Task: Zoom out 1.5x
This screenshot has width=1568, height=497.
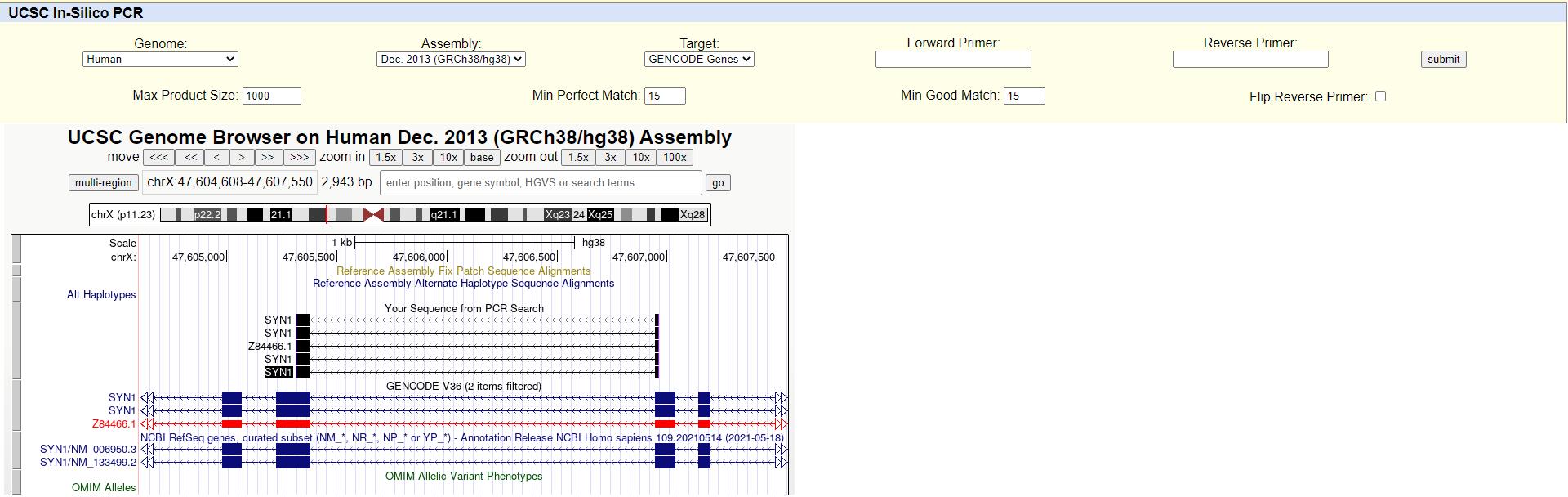Action: pos(578,158)
